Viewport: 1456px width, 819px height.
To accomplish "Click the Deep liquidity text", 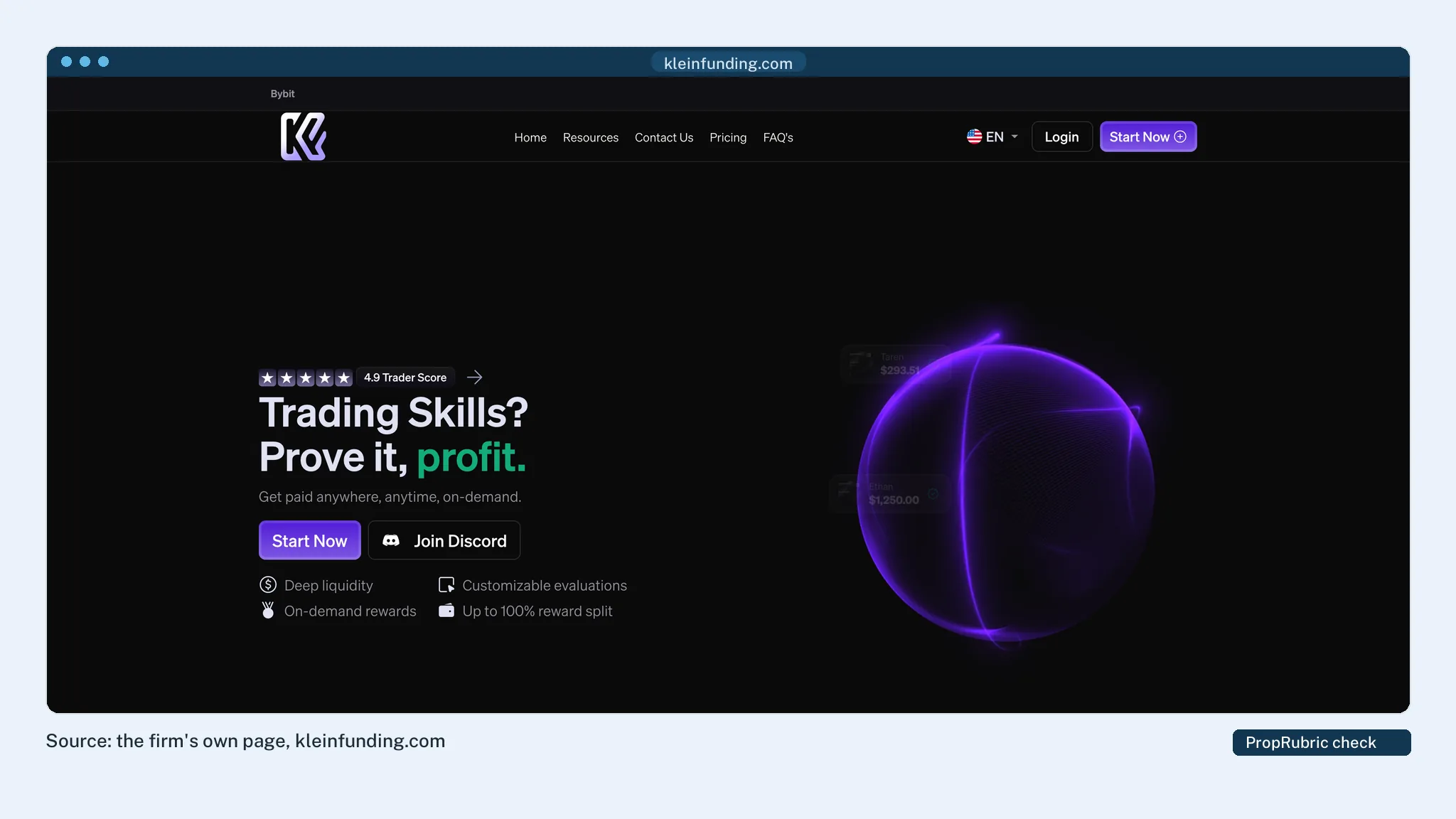I will pyautogui.click(x=328, y=585).
